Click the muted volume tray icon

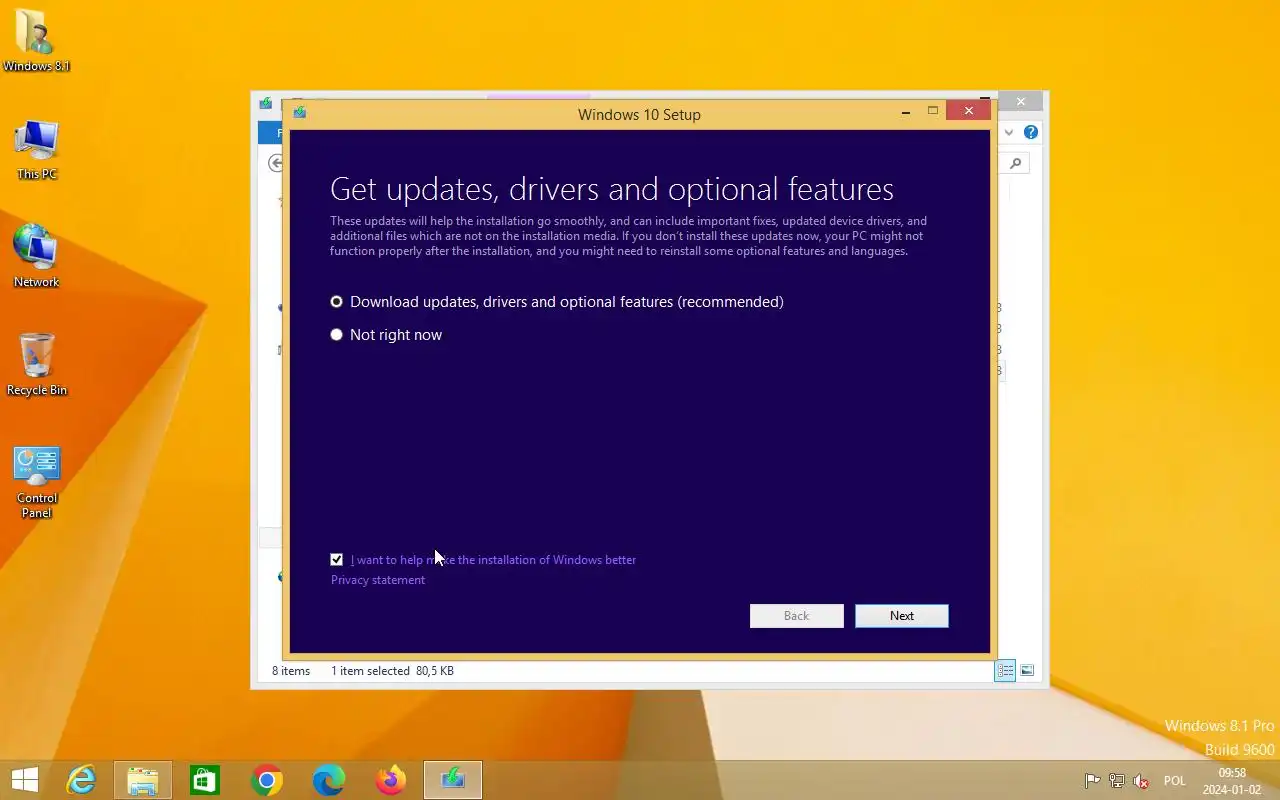tap(1141, 781)
